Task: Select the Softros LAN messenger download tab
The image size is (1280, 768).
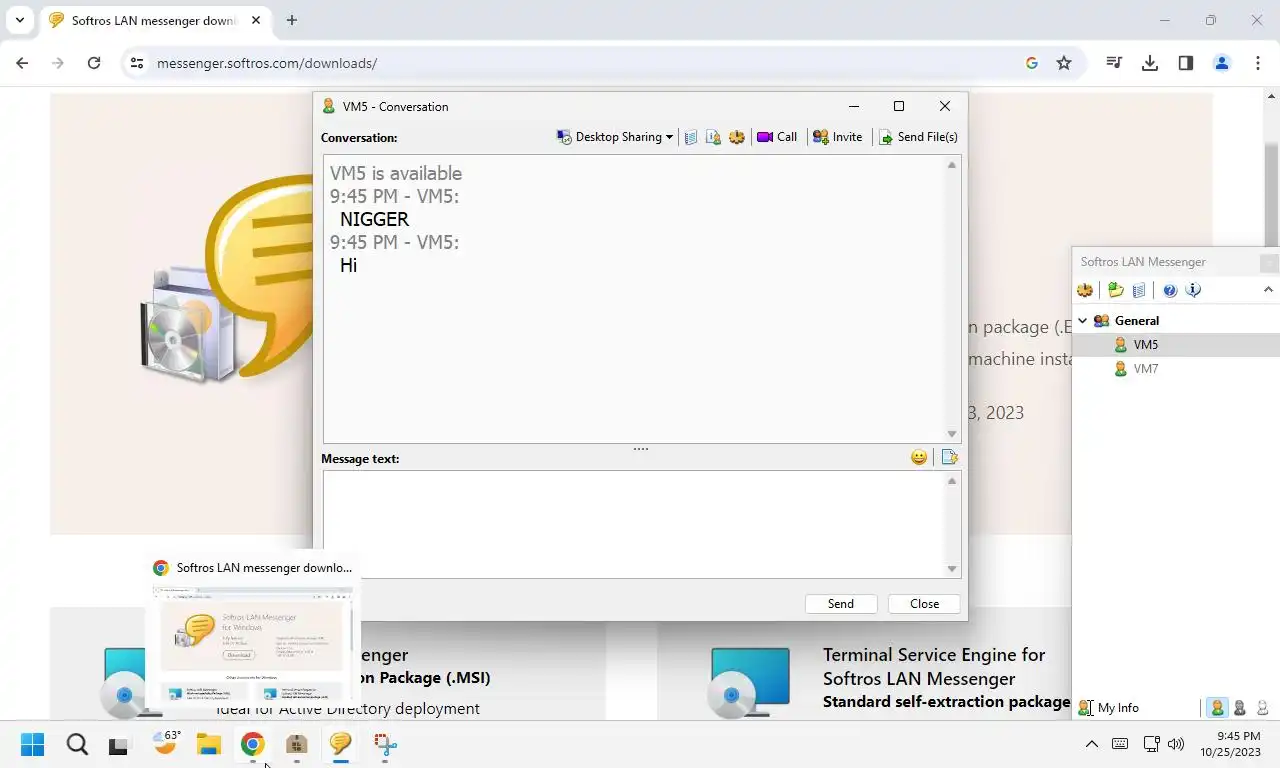Action: (155, 20)
